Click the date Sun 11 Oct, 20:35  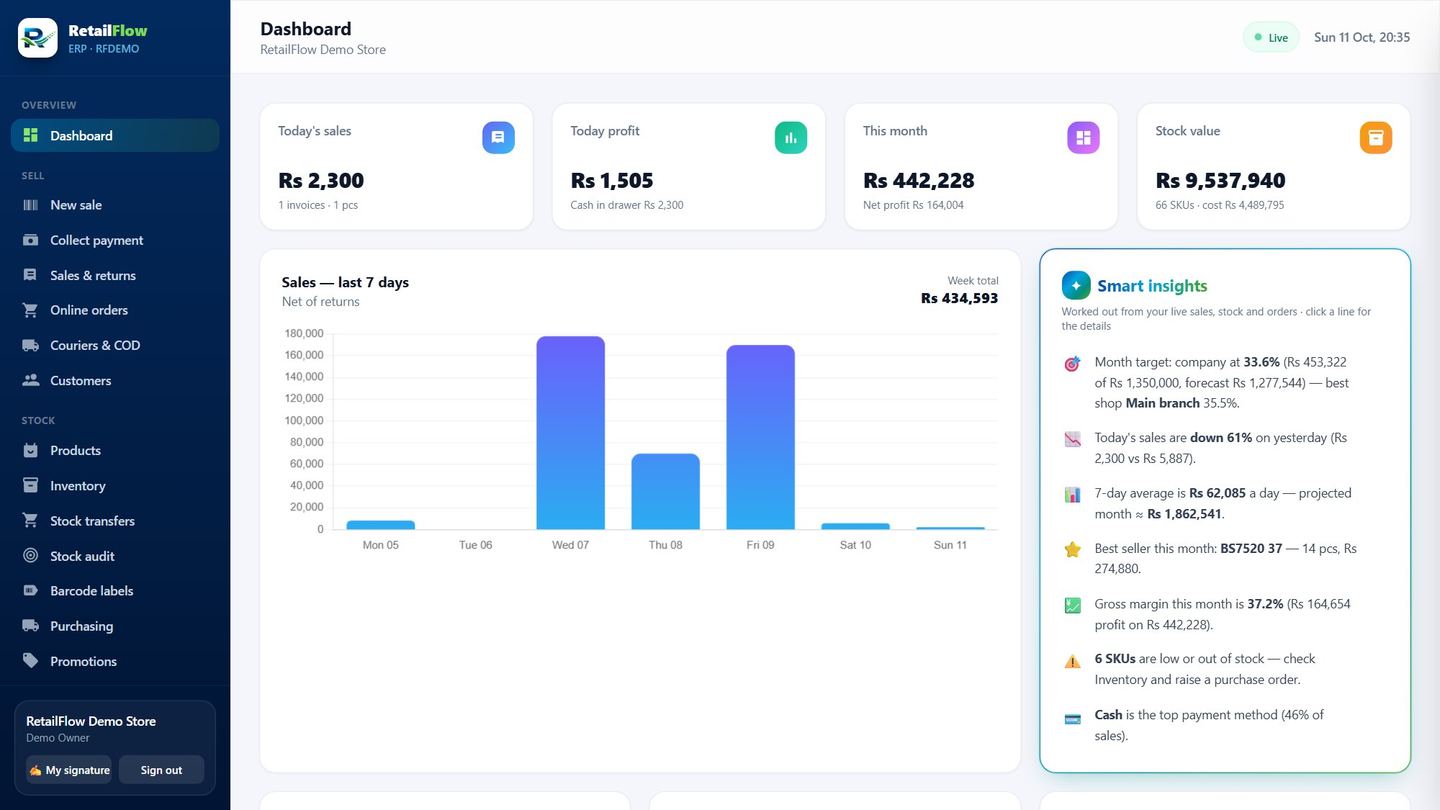tap(1362, 38)
